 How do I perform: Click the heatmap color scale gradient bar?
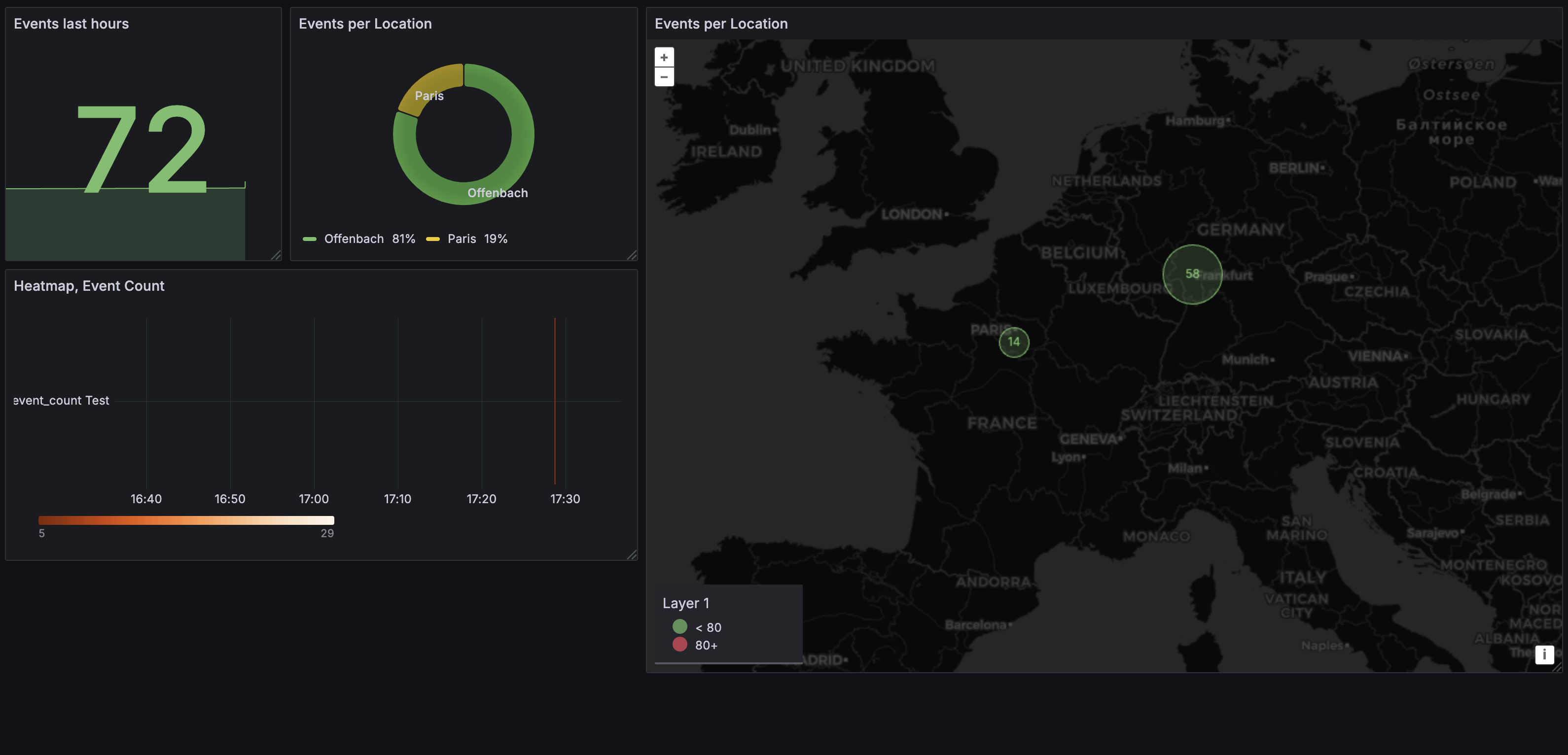(x=186, y=520)
